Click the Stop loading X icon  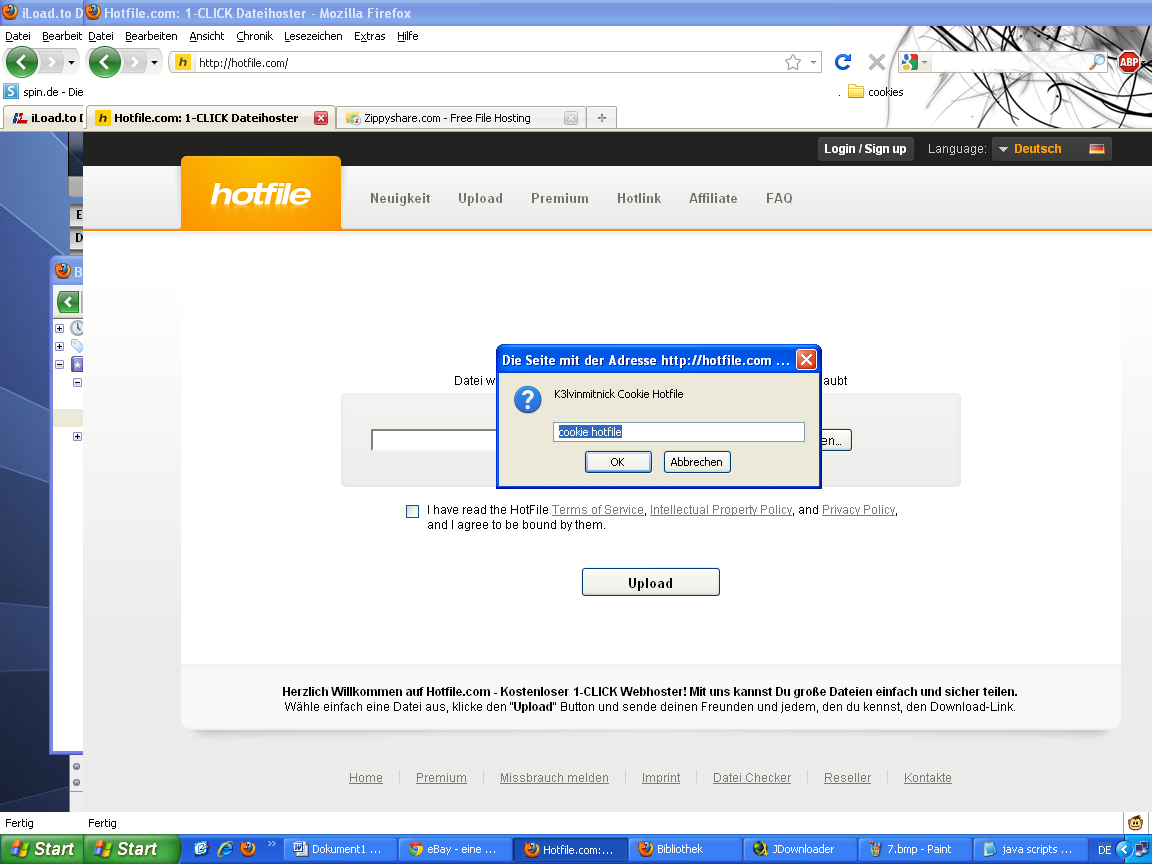click(876, 62)
